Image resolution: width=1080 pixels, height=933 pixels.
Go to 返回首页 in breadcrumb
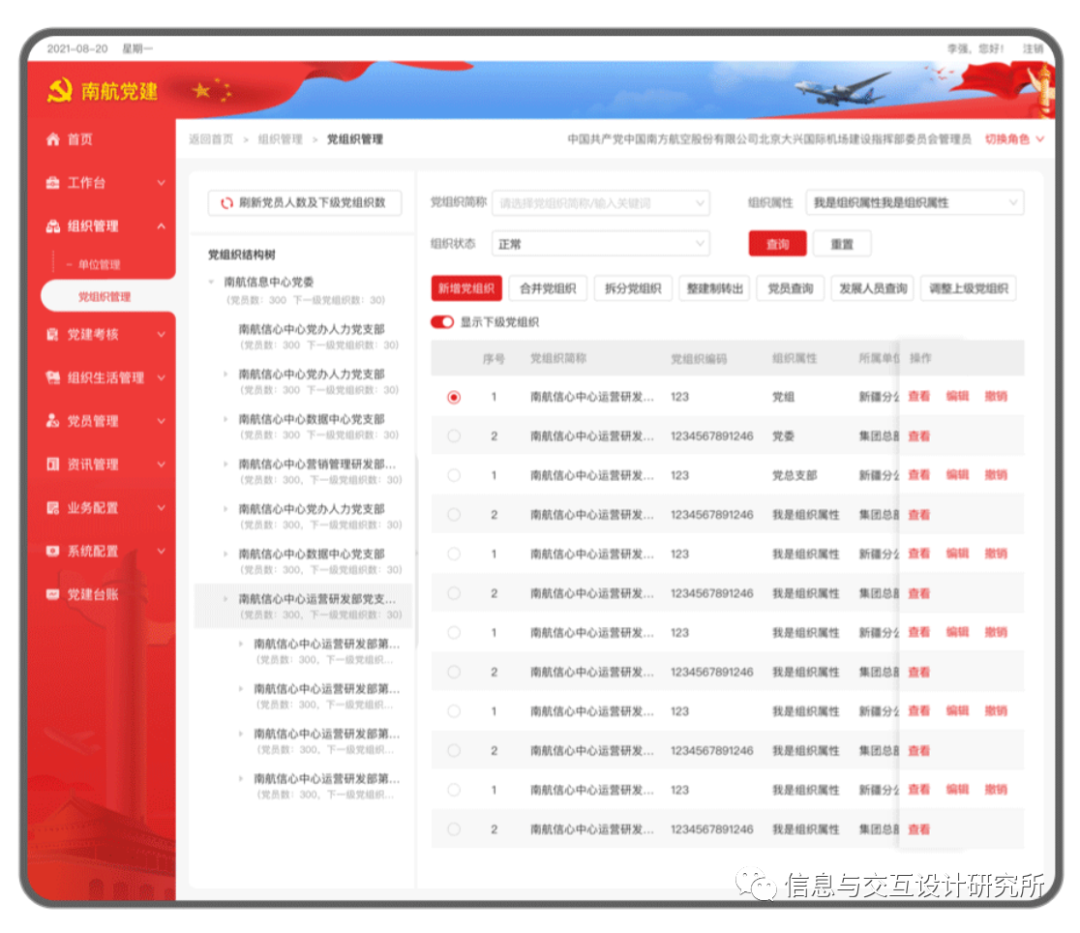click(x=211, y=139)
